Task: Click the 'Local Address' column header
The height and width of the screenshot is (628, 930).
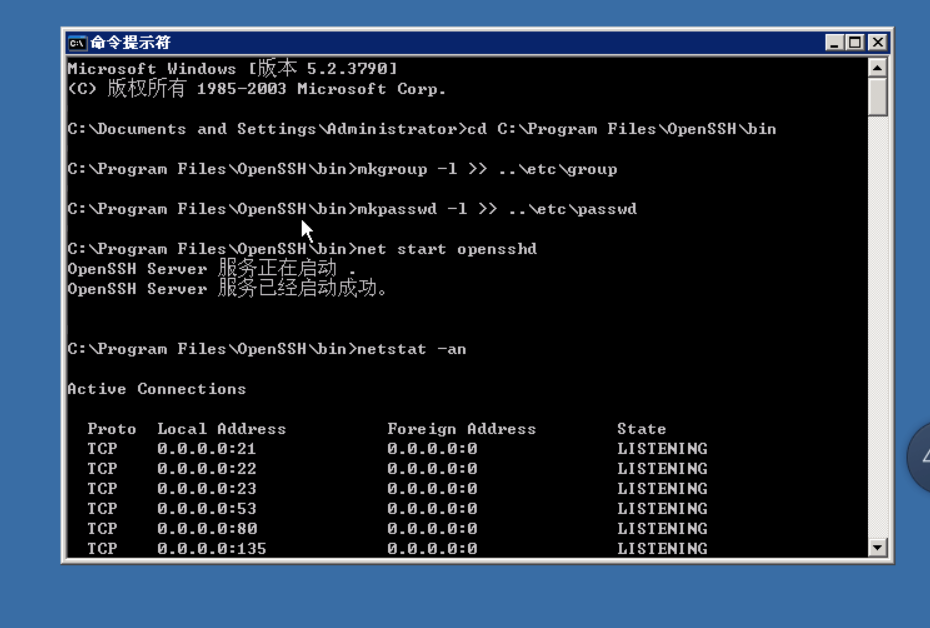Action: point(221,429)
